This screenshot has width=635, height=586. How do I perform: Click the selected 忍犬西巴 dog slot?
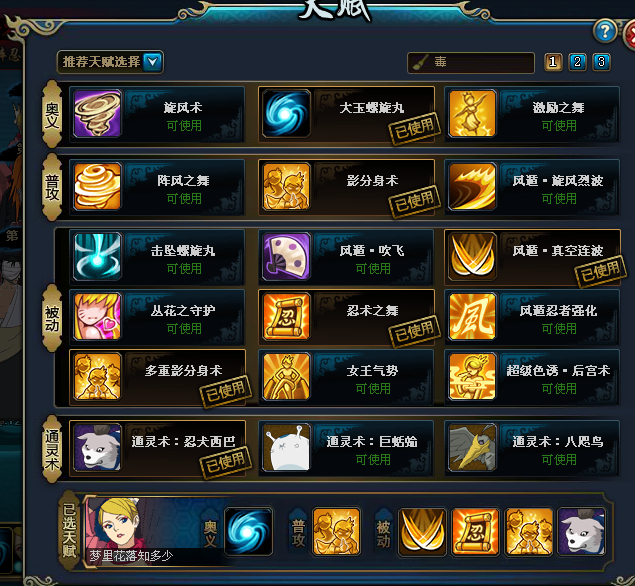coord(582,531)
